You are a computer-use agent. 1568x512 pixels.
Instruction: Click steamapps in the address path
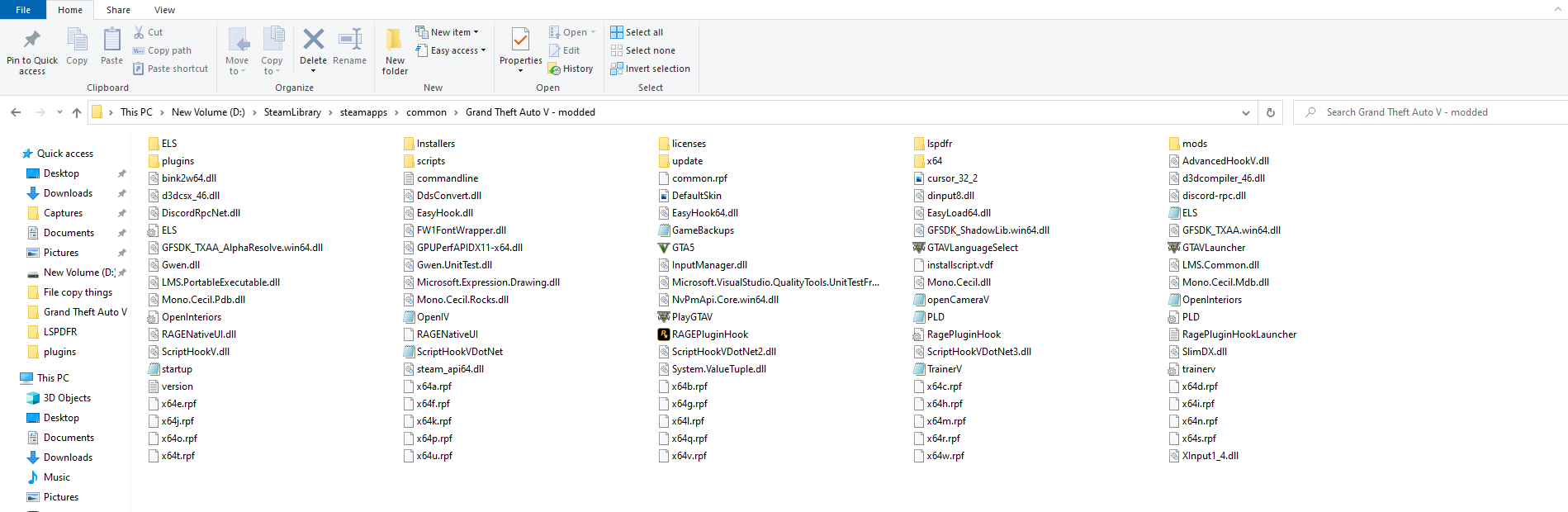363,112
